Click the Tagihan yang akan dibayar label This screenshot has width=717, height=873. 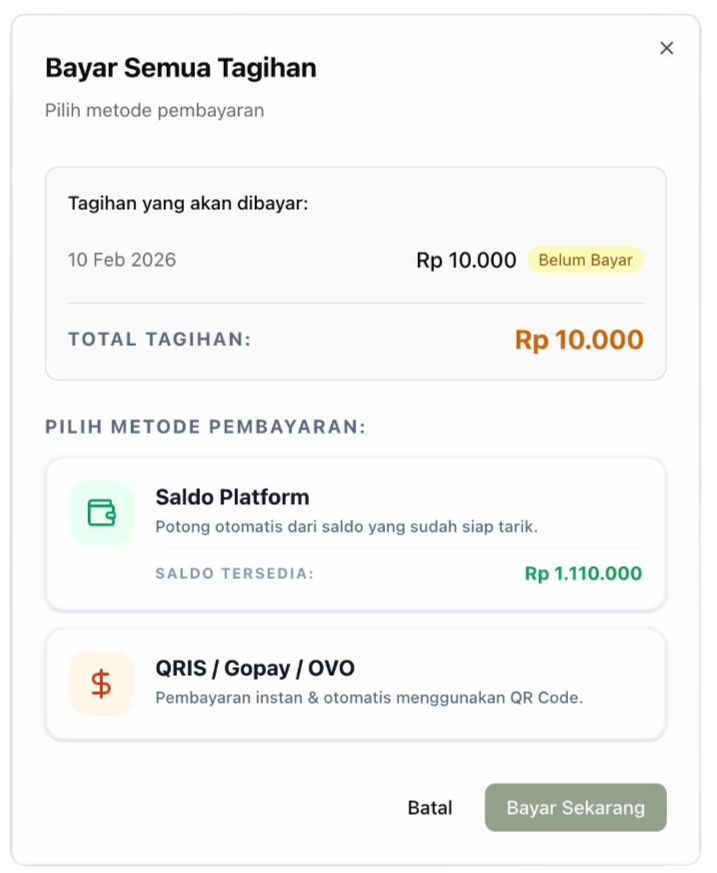188,203
